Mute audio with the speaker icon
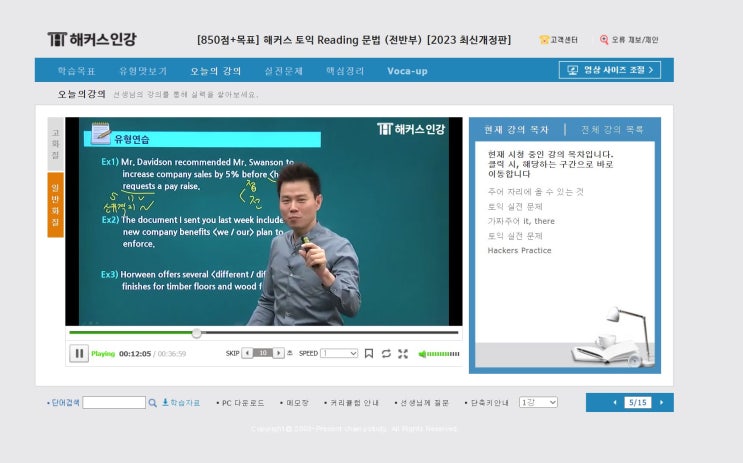Viewport: 743px width, 463px height. 422,354
